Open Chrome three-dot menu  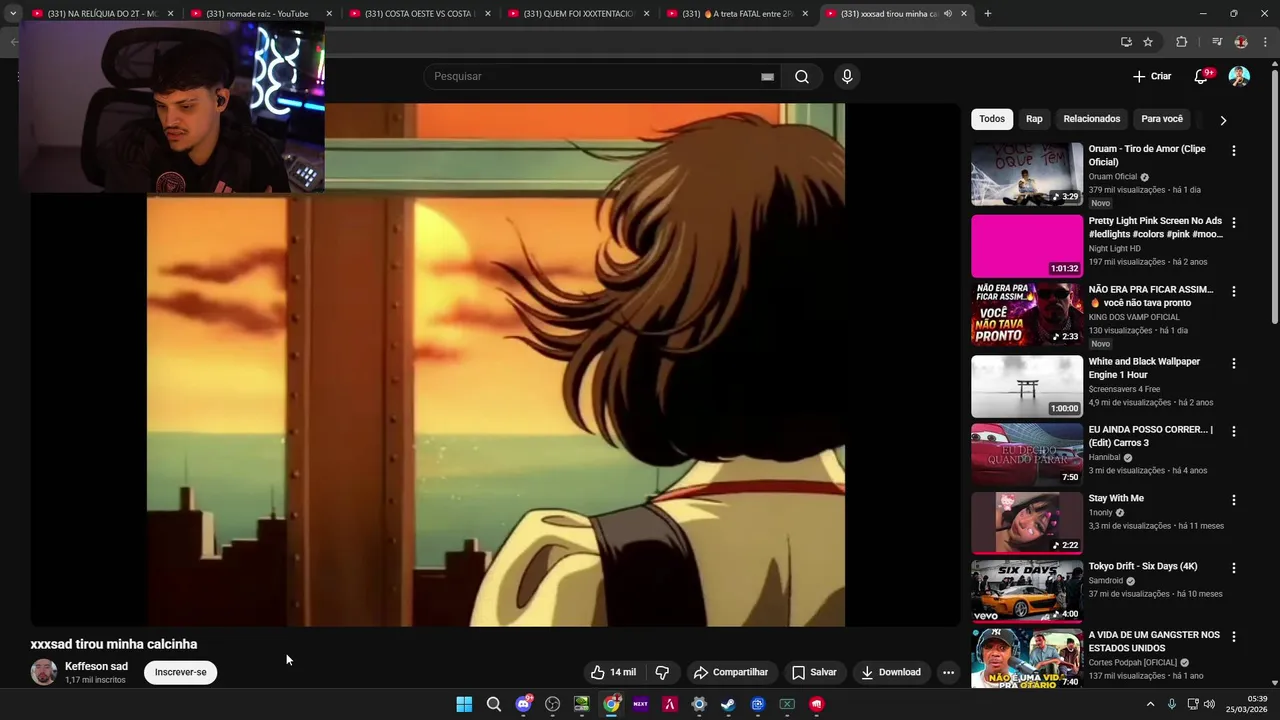tap(1265, 42)
